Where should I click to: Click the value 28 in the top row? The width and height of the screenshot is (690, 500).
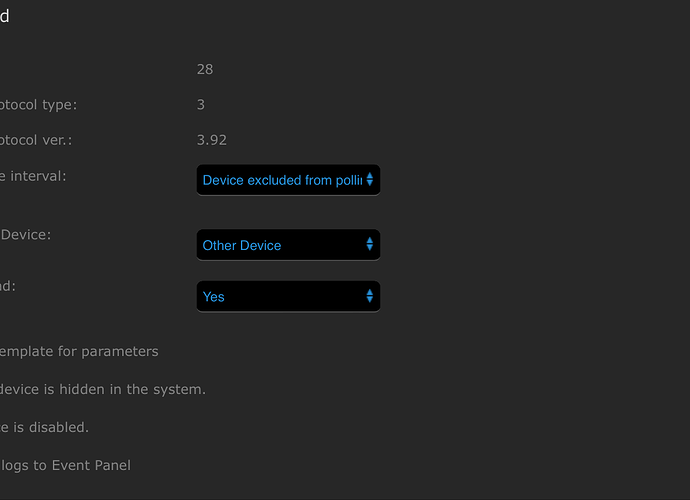pyautogui.click(x=205, y=69)
